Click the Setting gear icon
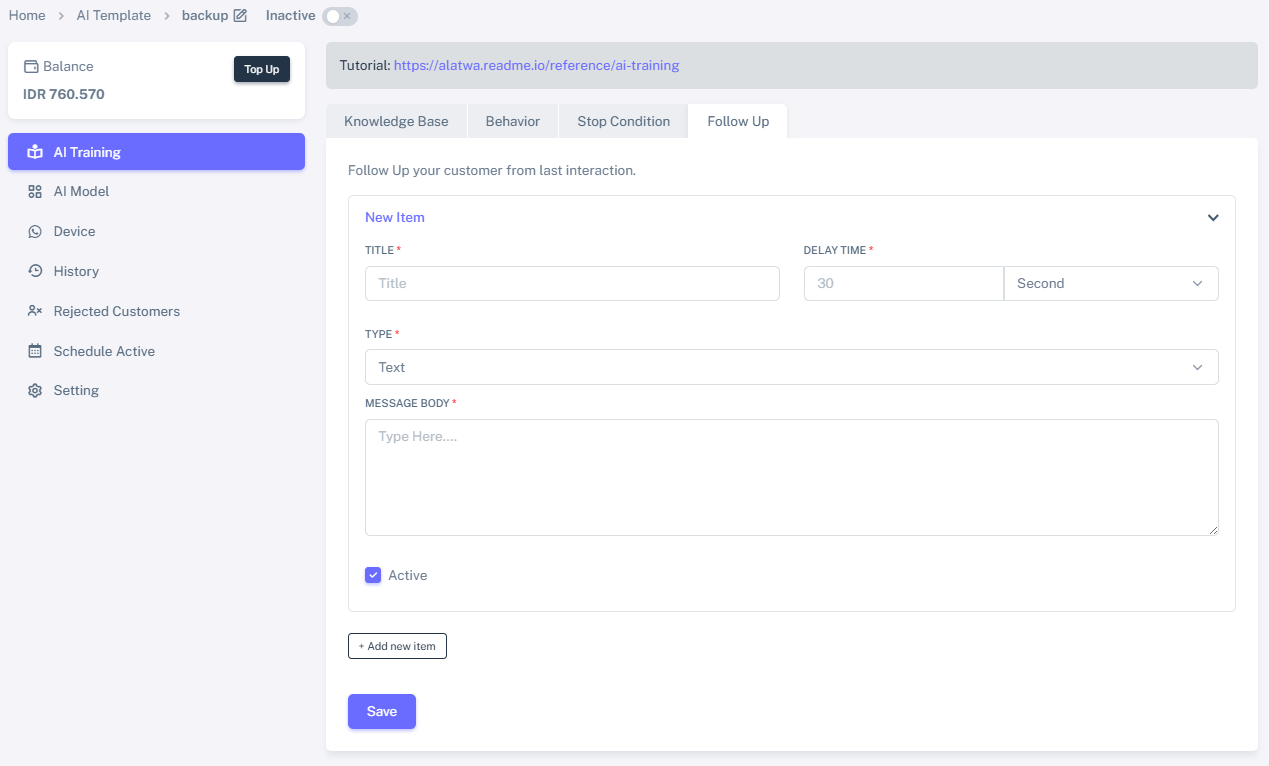The width and height of the screenshot is (1269, 766). pyautogui.click(x=35, y=391)
